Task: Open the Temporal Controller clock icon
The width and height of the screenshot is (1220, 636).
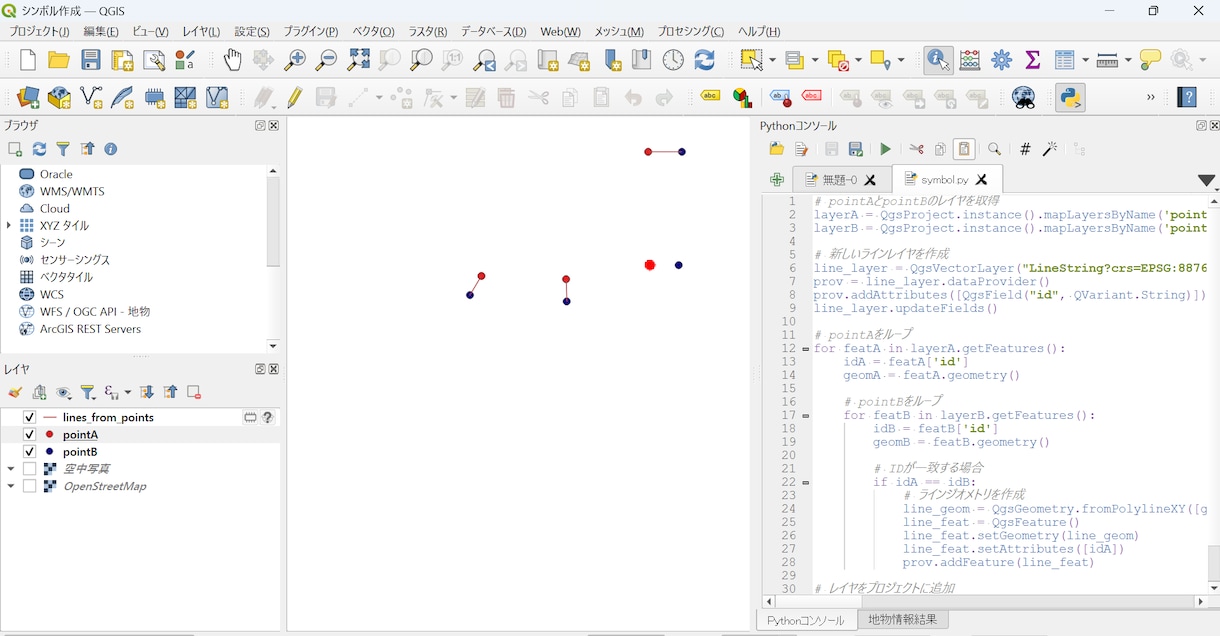Action: 673,60
